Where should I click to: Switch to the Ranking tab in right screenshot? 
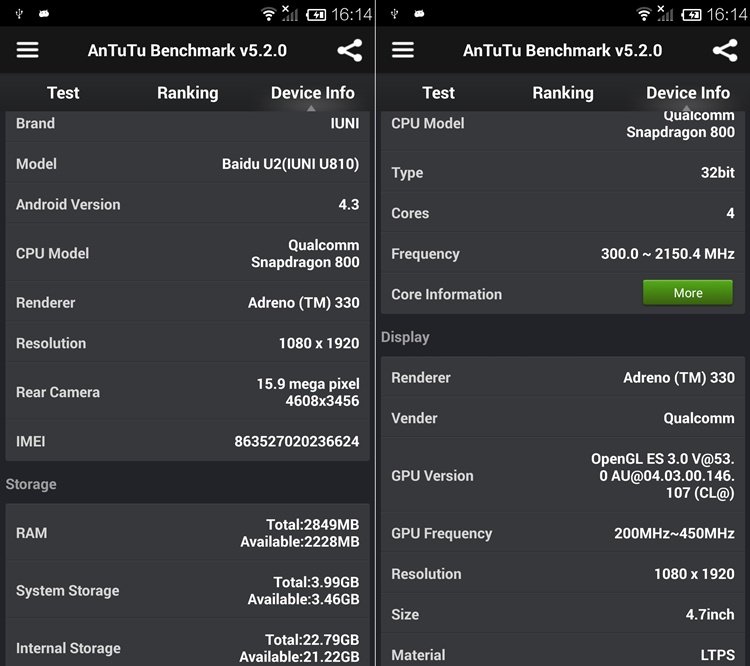(563, 93)
